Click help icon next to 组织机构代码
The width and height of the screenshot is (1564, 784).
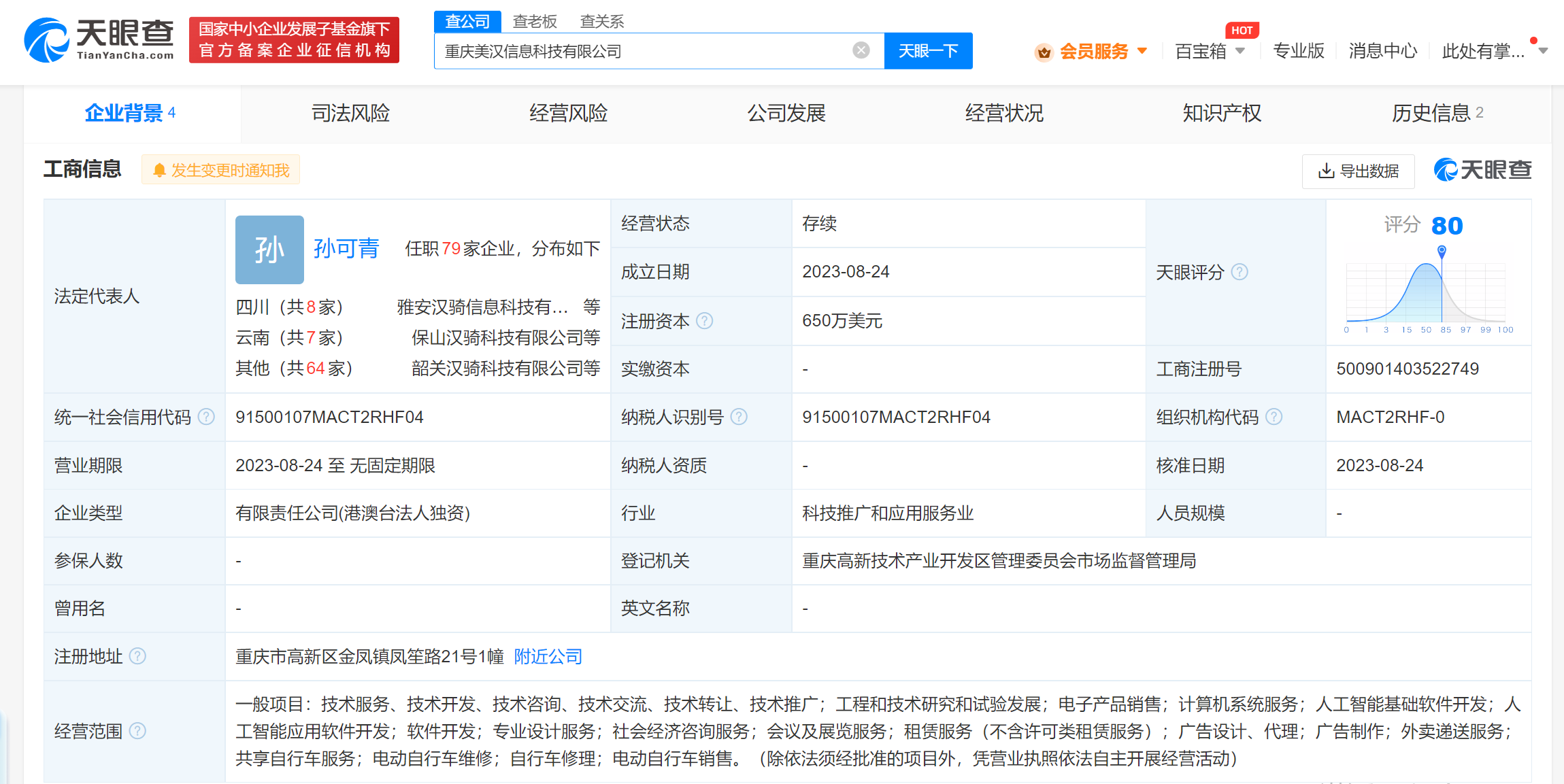(x=1274, y=417)
